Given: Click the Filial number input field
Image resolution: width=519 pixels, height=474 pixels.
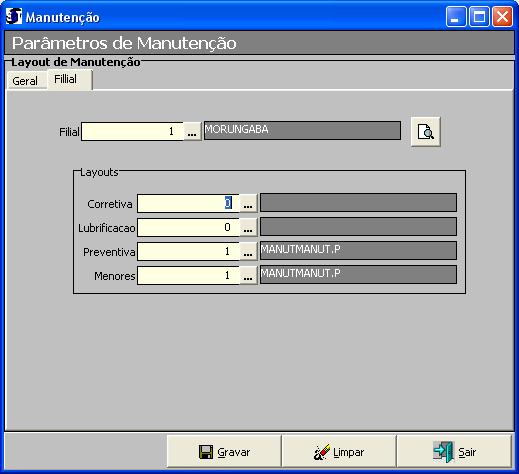Looking at the screenshot, I should (132, 131).
